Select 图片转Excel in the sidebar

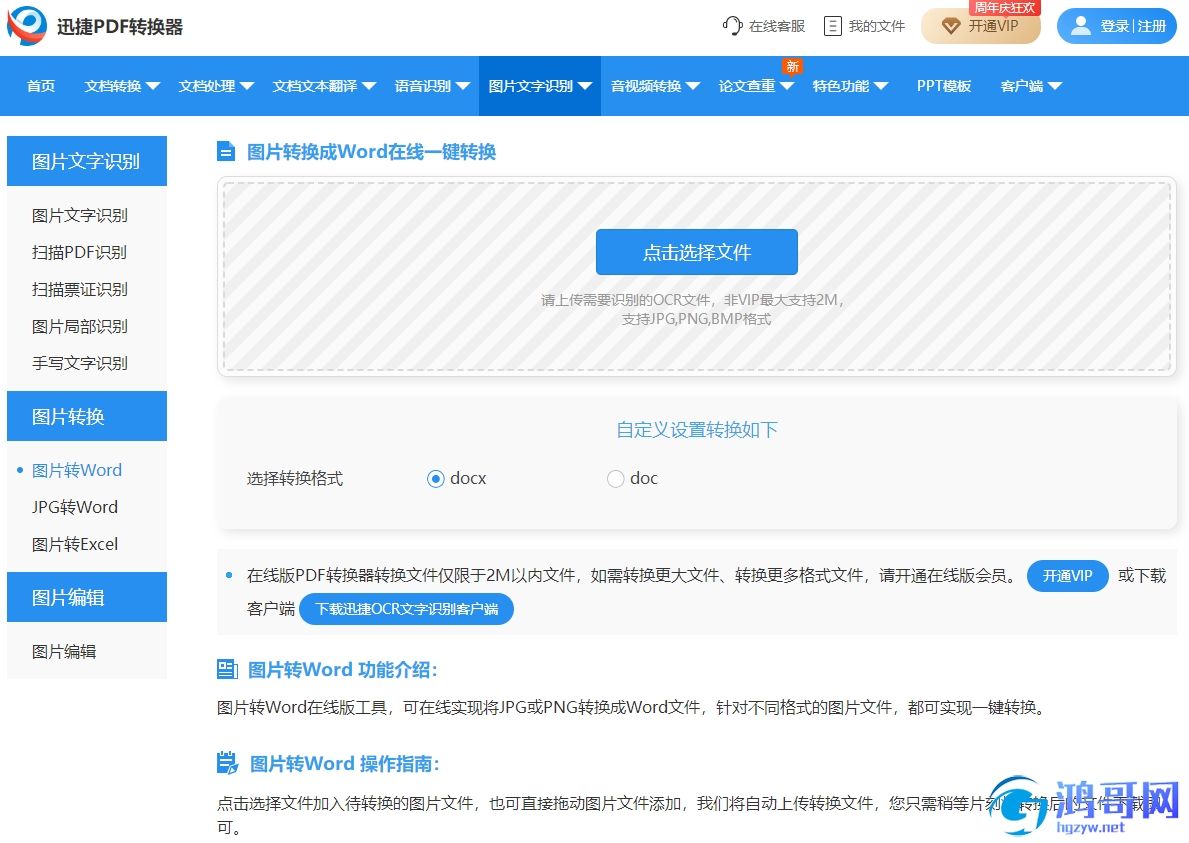point(75,544)
